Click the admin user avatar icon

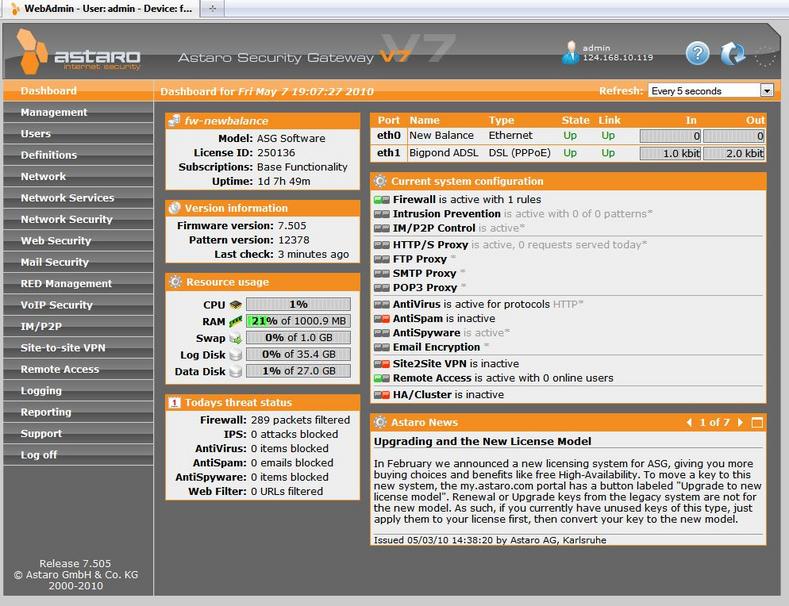(x=571, y=52)
